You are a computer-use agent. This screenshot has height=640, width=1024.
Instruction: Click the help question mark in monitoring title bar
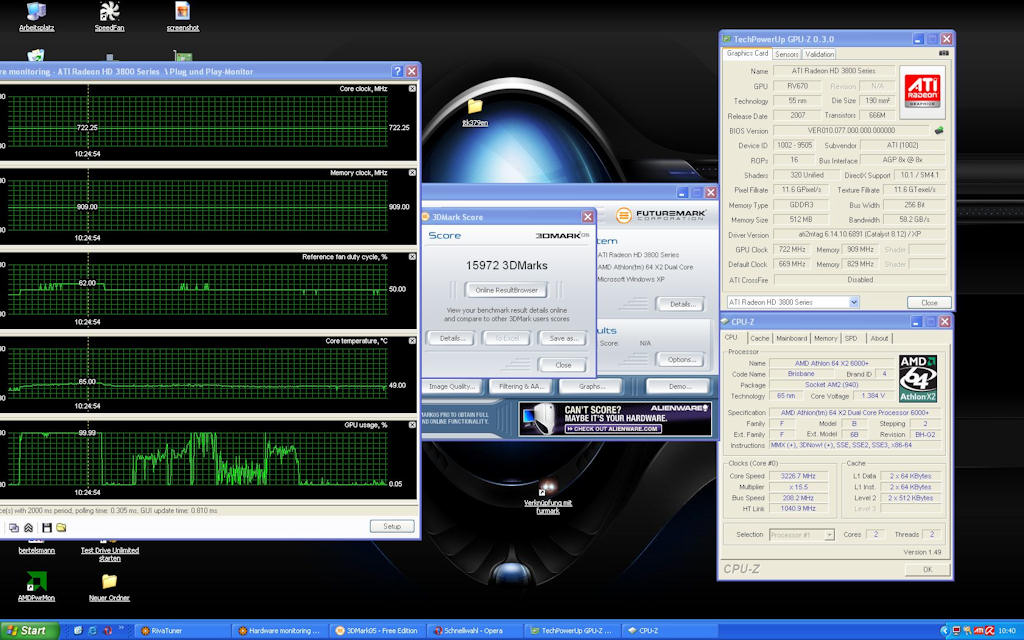397,72
